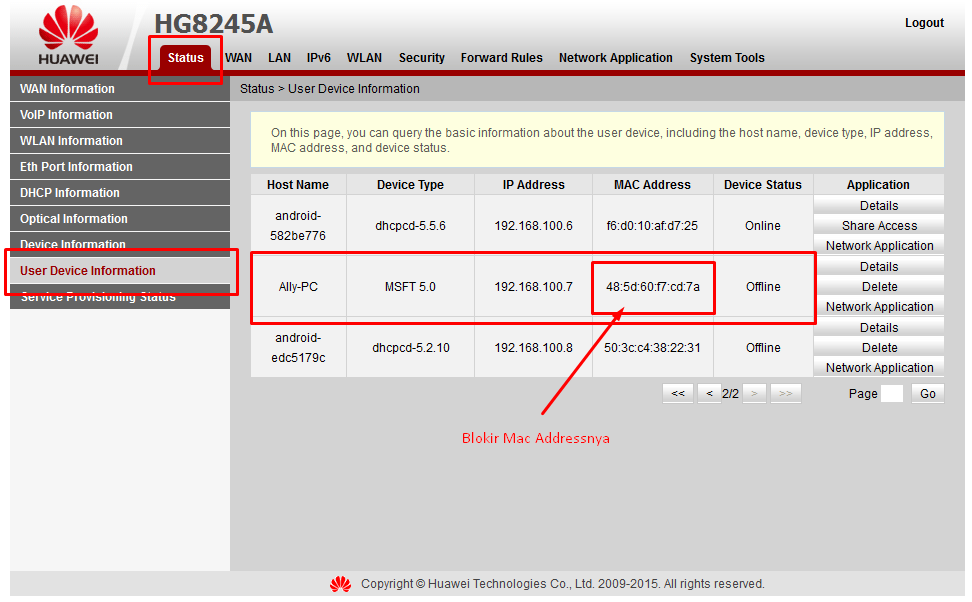Switch to the LAN tab
This screenshot has height=602, width=972.
[279, 58]
